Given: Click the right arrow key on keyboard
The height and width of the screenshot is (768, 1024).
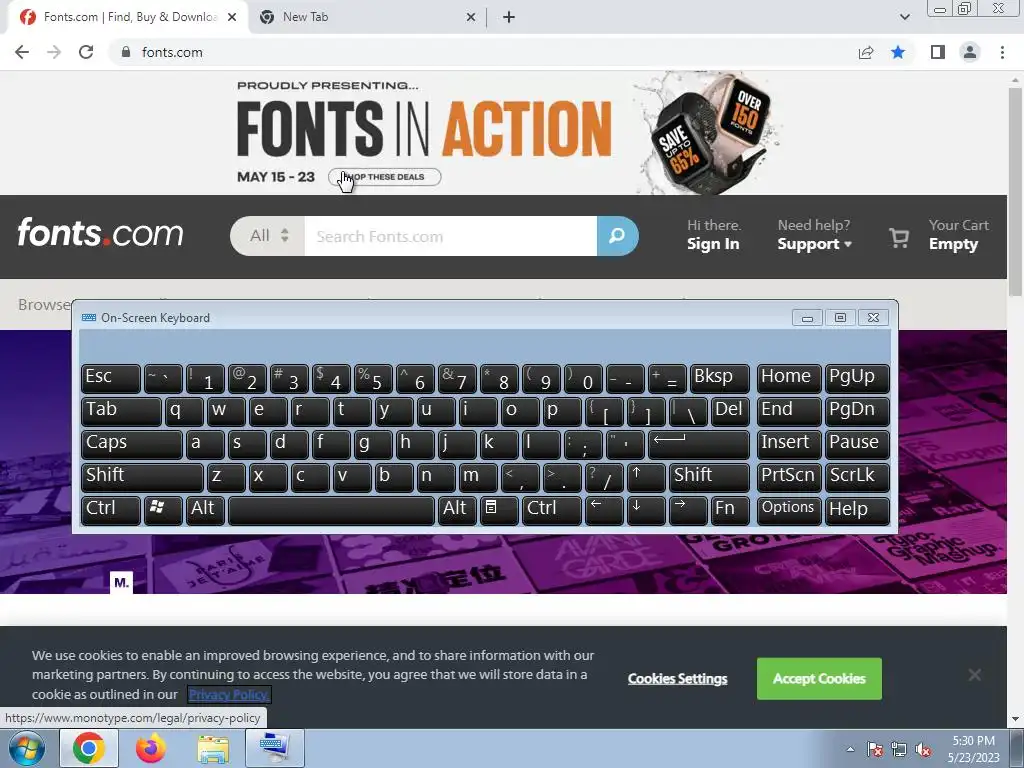Looking at the screenshot, I should [x=688, y=511].
